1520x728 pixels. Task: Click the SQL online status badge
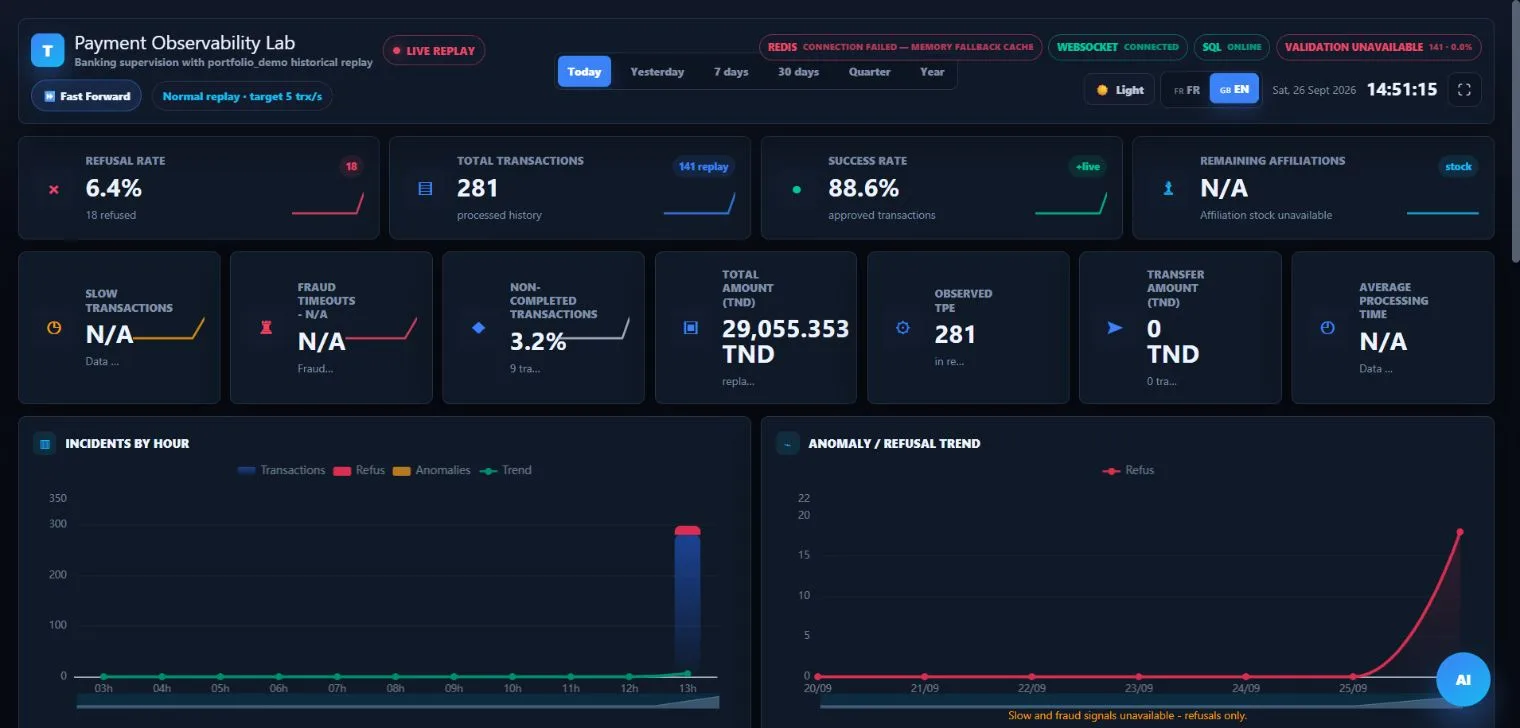[1231, 47]
